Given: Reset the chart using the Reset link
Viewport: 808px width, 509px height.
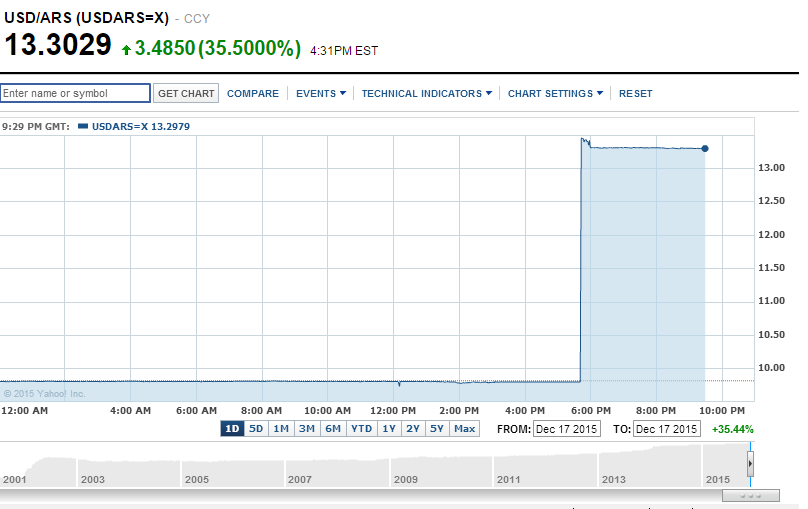Looking at the screenshot, I should click(x=635, y=93).
